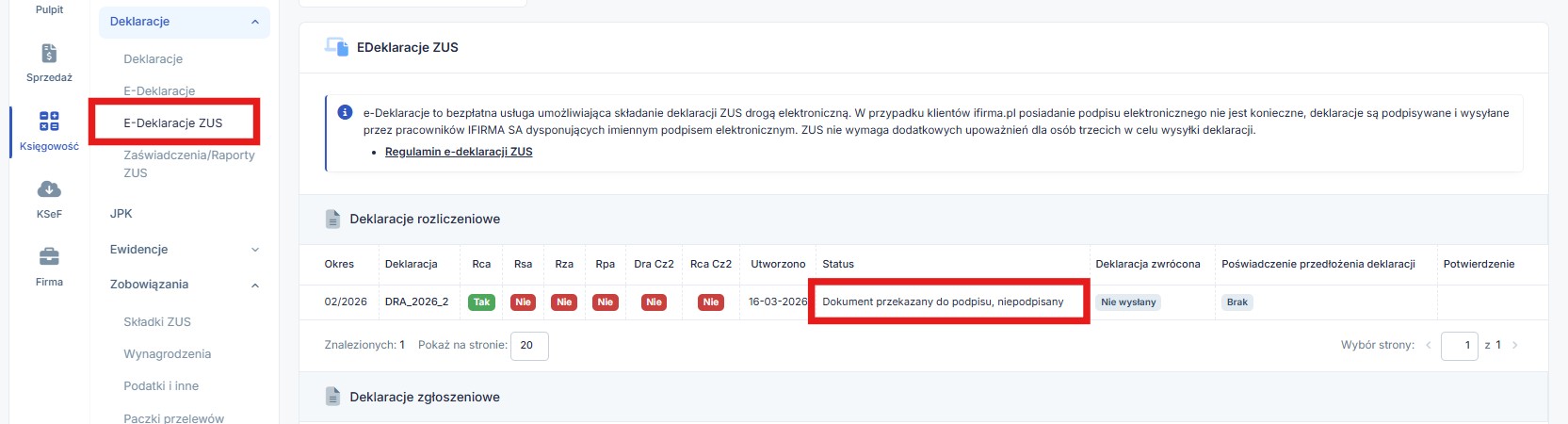Collapse the Deklaracje menu section
The height and width of the screenshot is (424, 1568).
click(255, 22)
